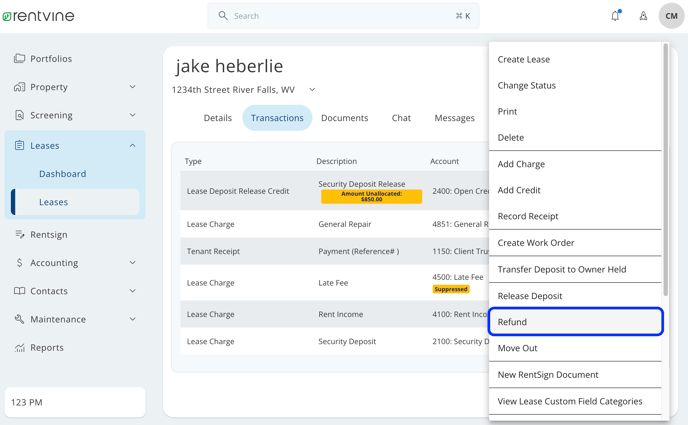
Task: Open the address dropdown chevron
Action: [x=312, y=89]
